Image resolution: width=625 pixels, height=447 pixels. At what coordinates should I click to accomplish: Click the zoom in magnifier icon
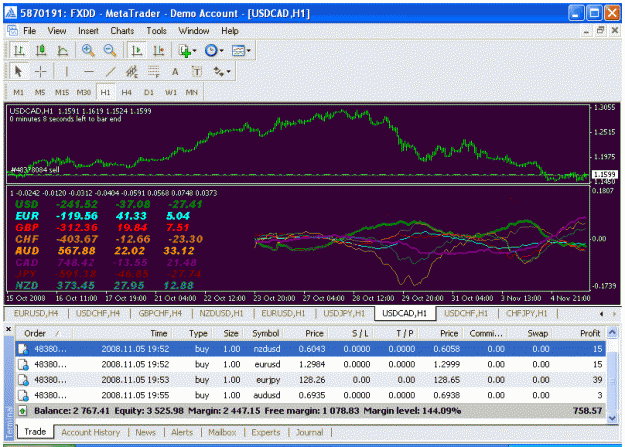coord(88,51)
